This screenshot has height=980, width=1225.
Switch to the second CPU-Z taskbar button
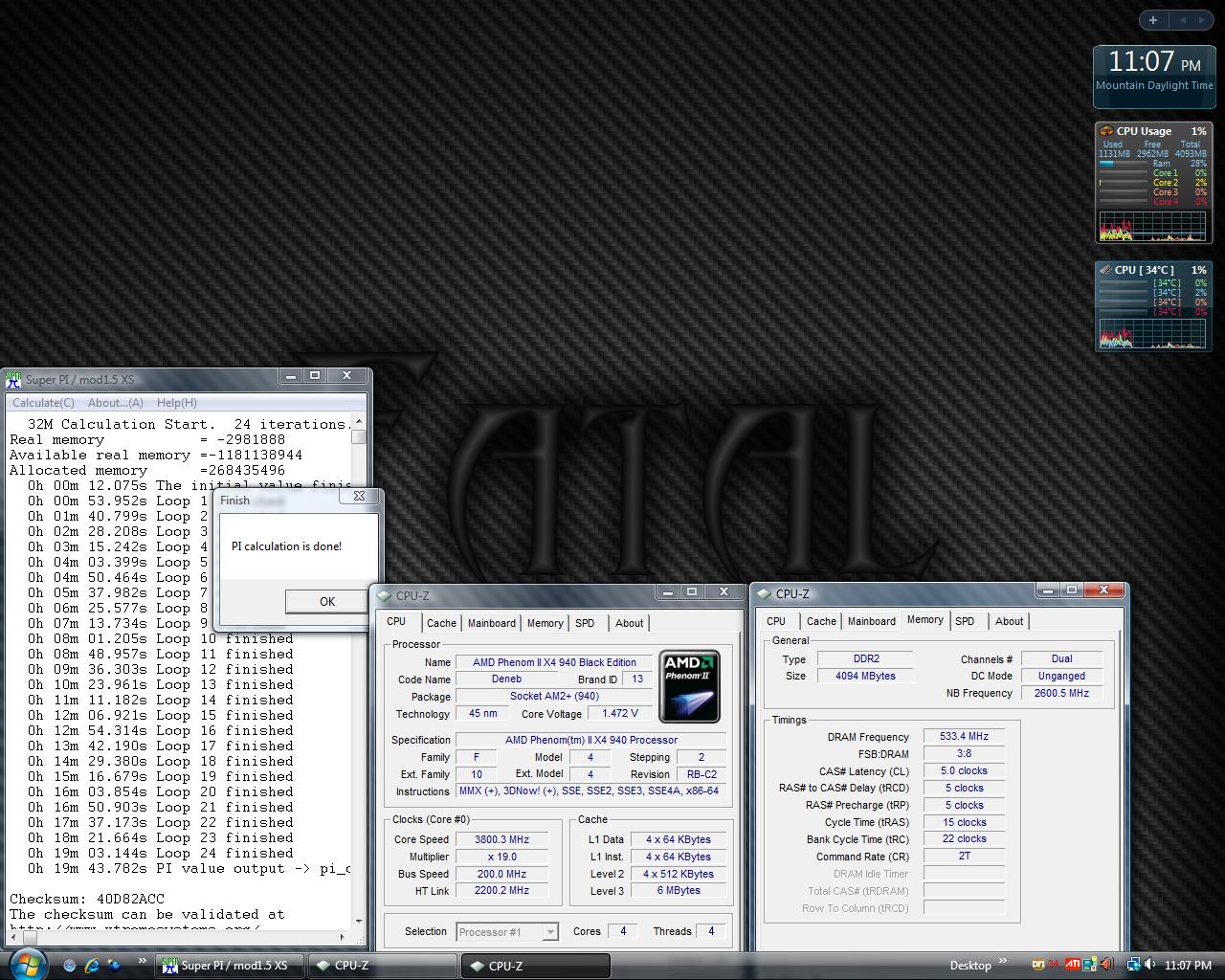pyautogui.click(x=535, y=966)
